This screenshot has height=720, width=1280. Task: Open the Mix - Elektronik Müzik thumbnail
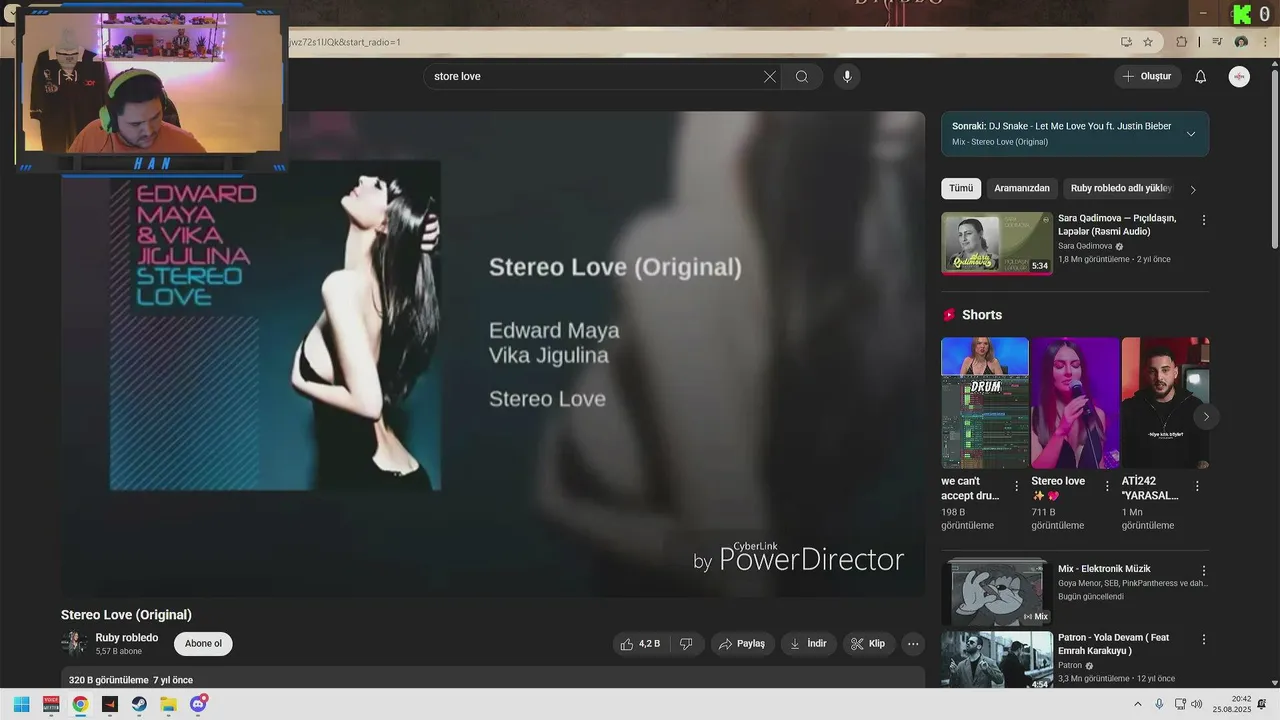[x=997, y=592]
